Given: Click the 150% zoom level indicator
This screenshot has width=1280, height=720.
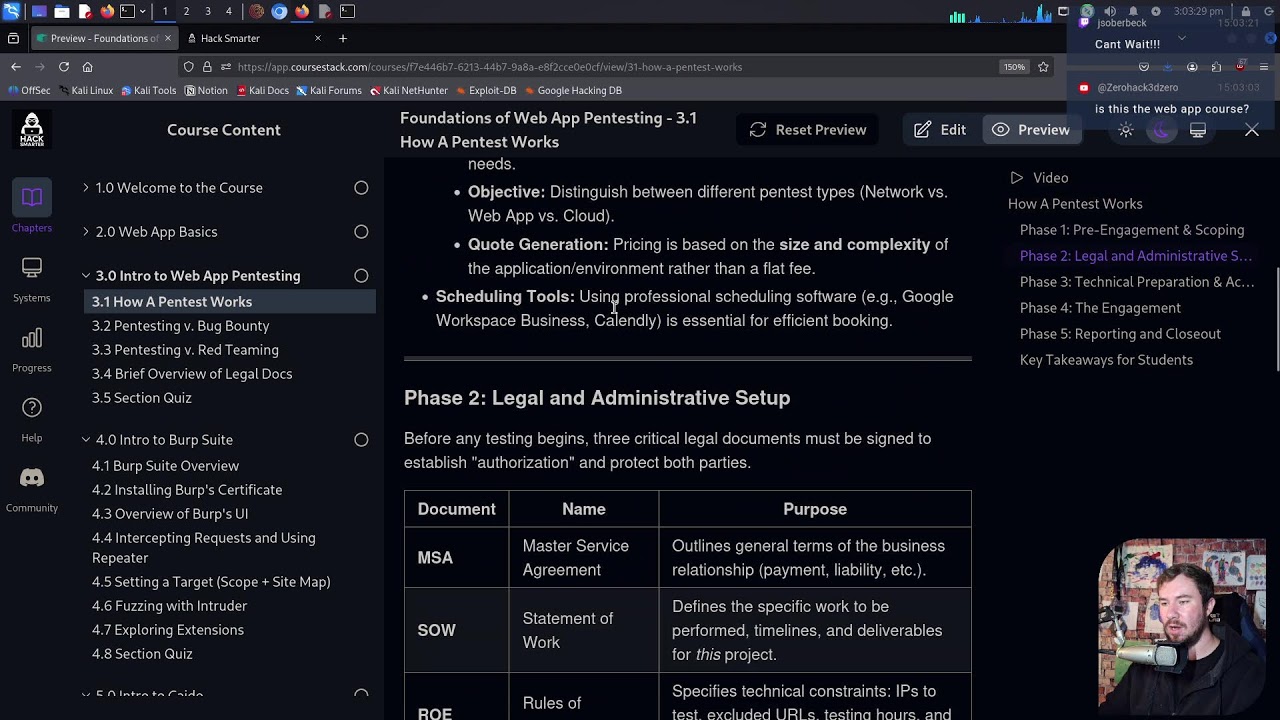Looking at the screenshot, I should [1014, 67].
